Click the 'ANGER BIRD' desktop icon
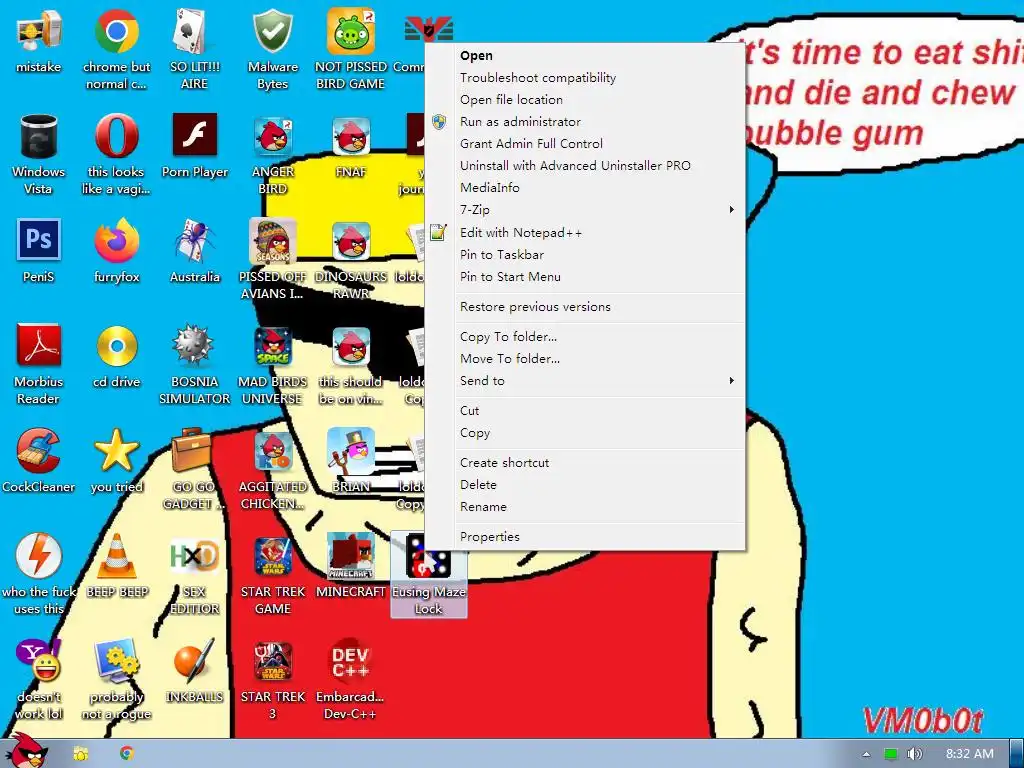The image size is (1024, 768). coord(272,155)
